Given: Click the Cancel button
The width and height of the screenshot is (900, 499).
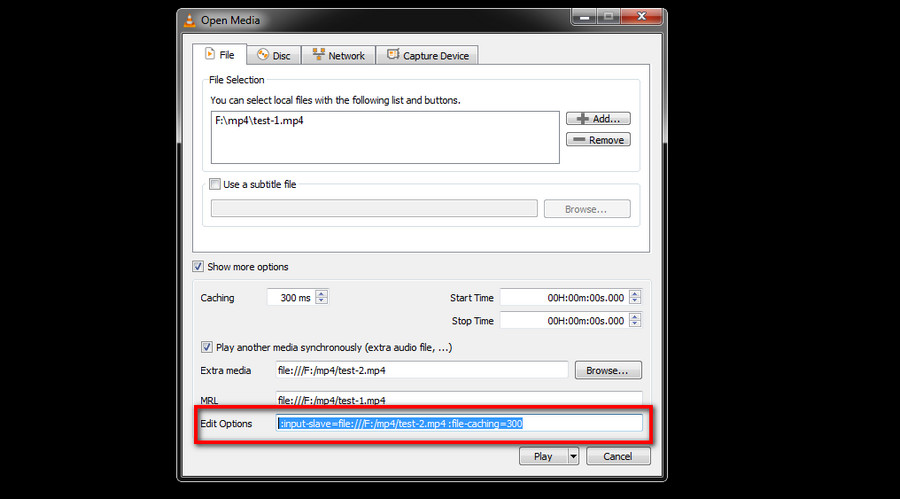Looking at the screenshot, I should pos(618,457).
